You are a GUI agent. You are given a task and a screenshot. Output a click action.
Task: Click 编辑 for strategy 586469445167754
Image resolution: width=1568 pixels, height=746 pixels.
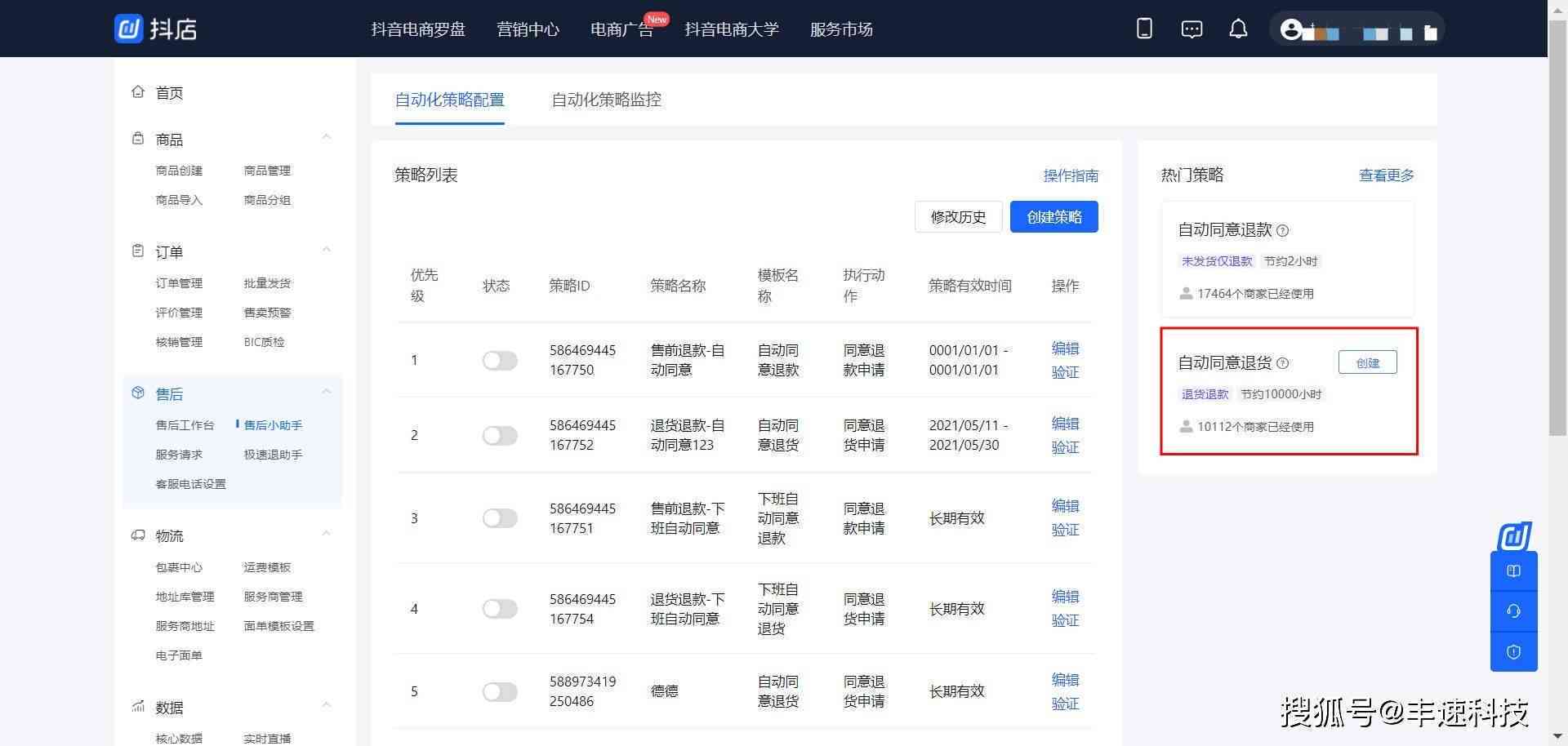pyautogui.click(x=1065, y=597)
